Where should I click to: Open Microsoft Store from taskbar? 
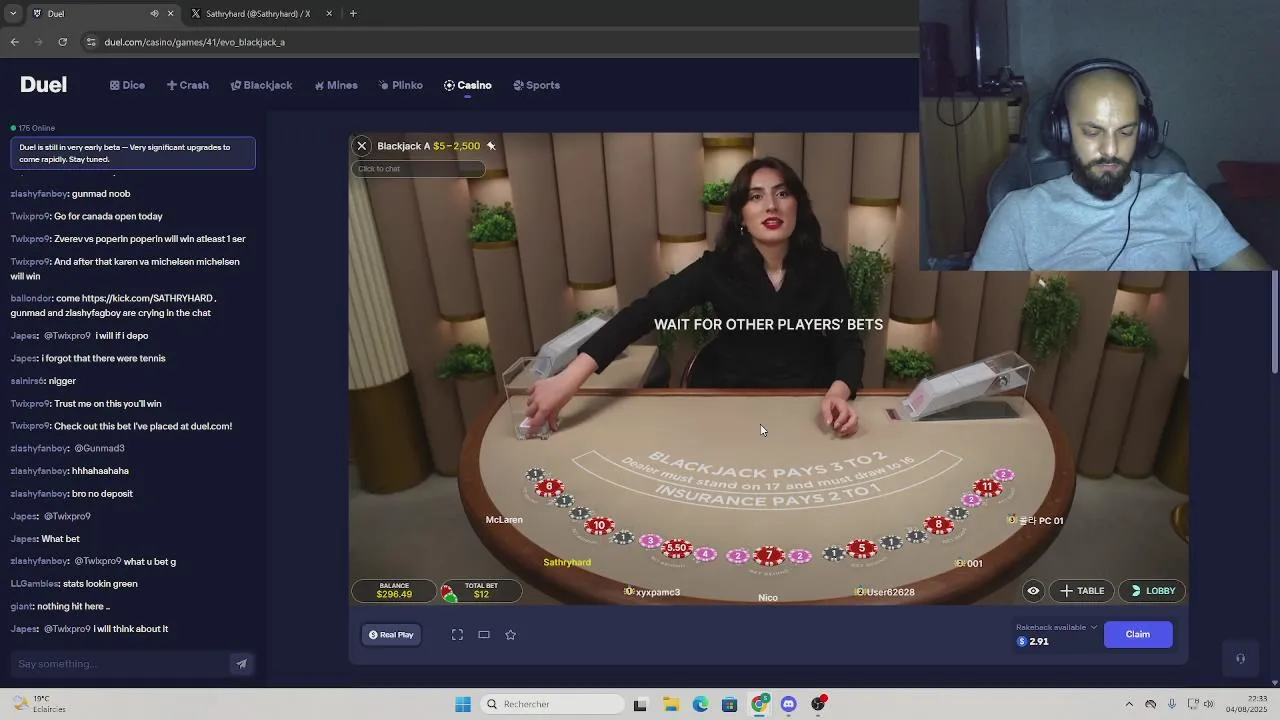[729, 704]
